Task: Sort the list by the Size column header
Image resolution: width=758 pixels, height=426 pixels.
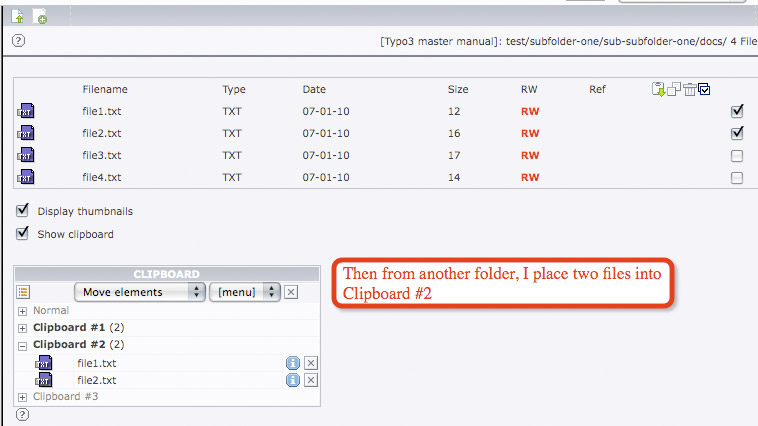Action: click(x=457, y=90)
